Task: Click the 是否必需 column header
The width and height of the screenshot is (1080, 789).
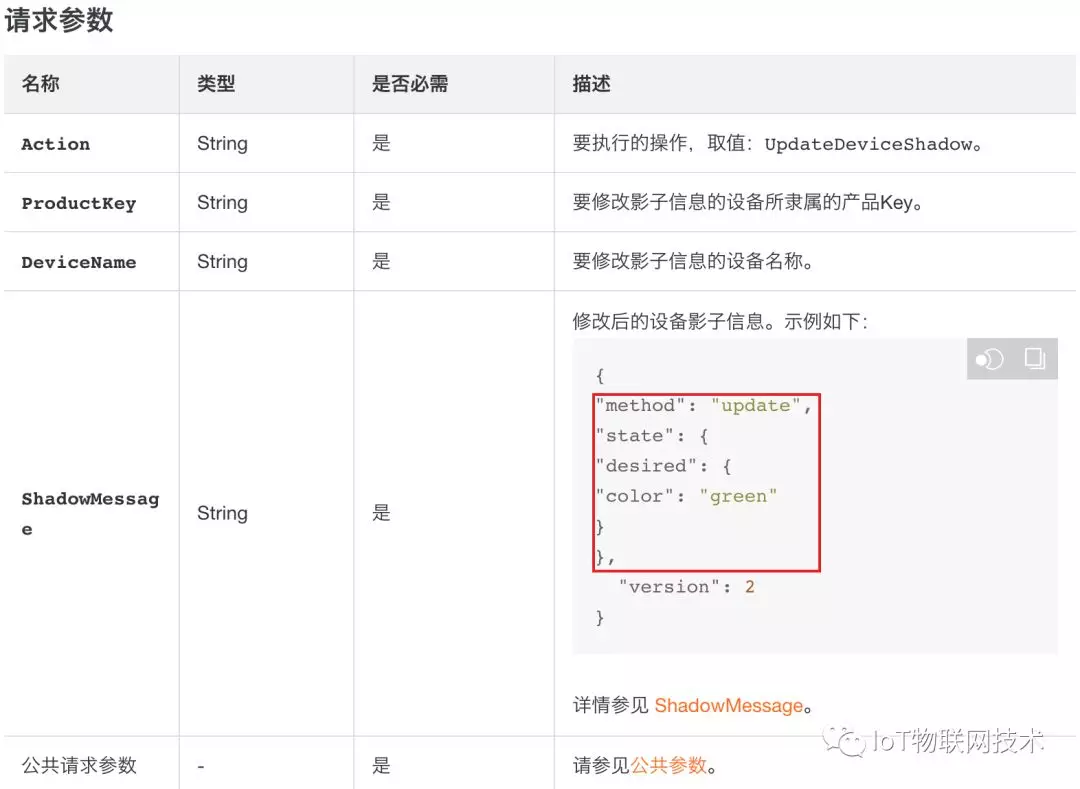Action: click(x=410, y=84)
